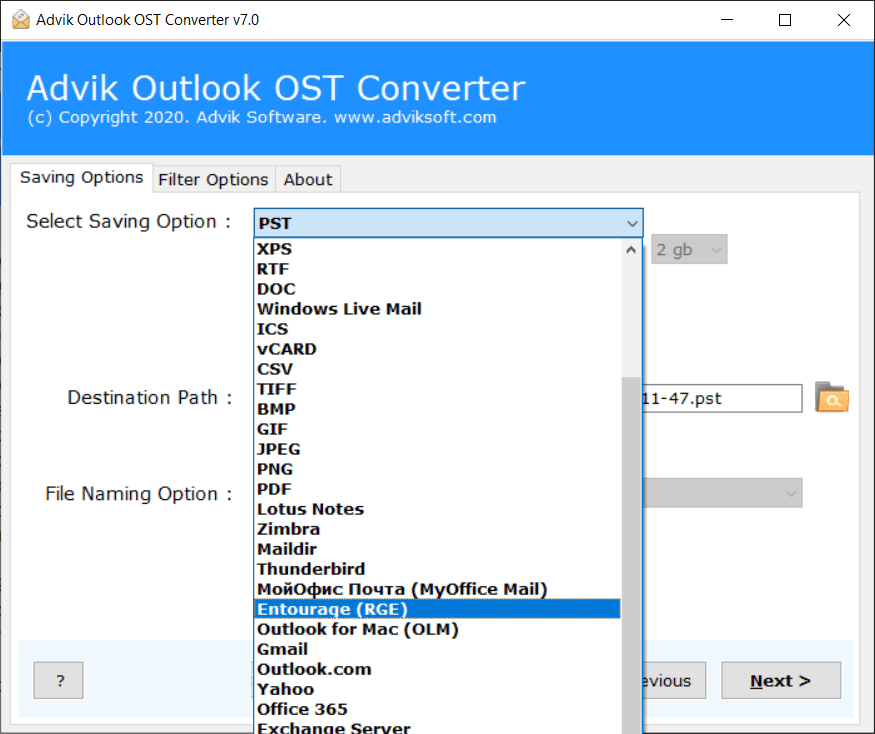875x734 pixels.
Task: Choose TIFF from the dropdown list
Action: click(x=438, y=389)
